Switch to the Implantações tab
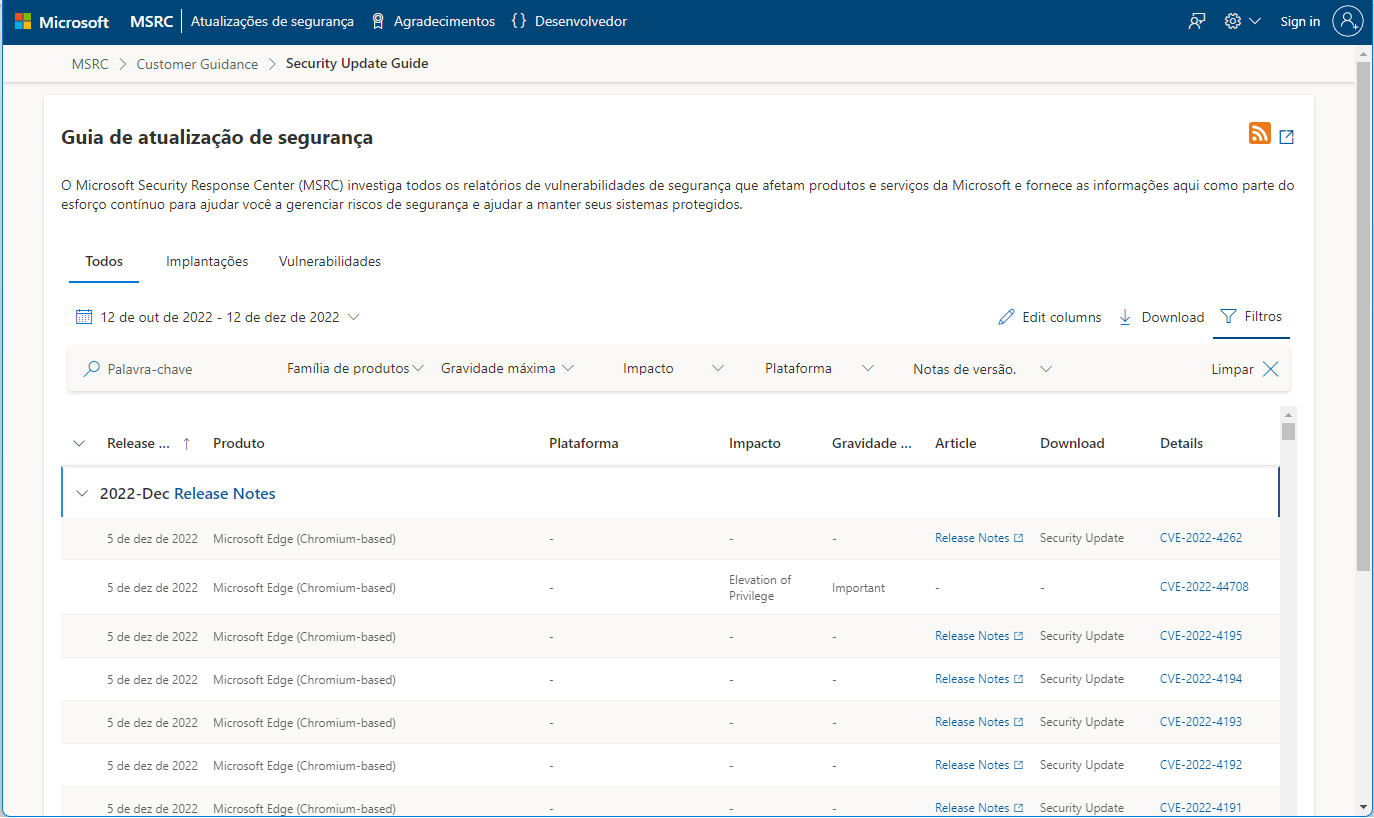Image resolution: width=1374 pixels, height=818 pixels. (x=207, y=262)
